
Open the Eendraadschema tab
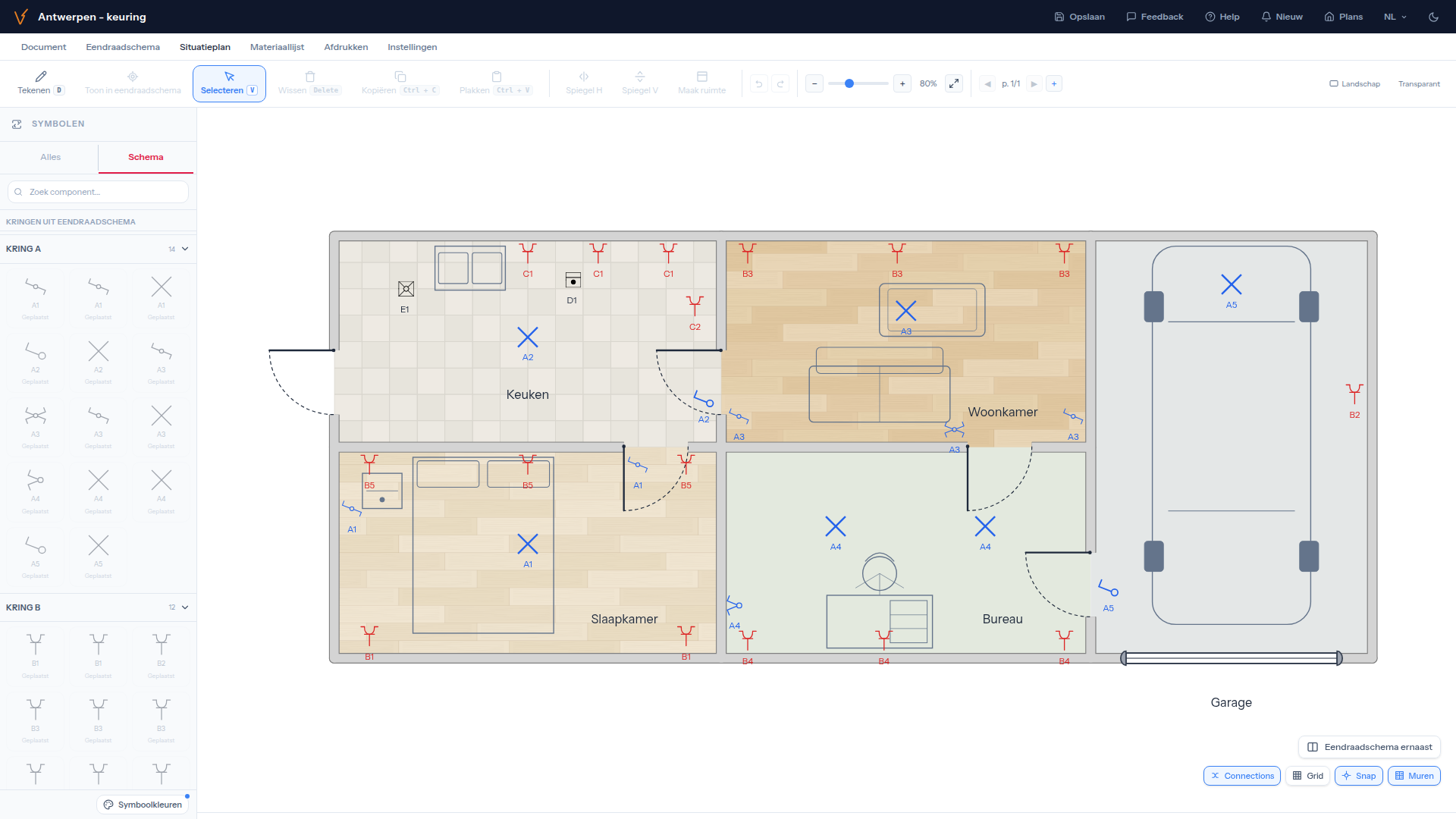(123, 47)
